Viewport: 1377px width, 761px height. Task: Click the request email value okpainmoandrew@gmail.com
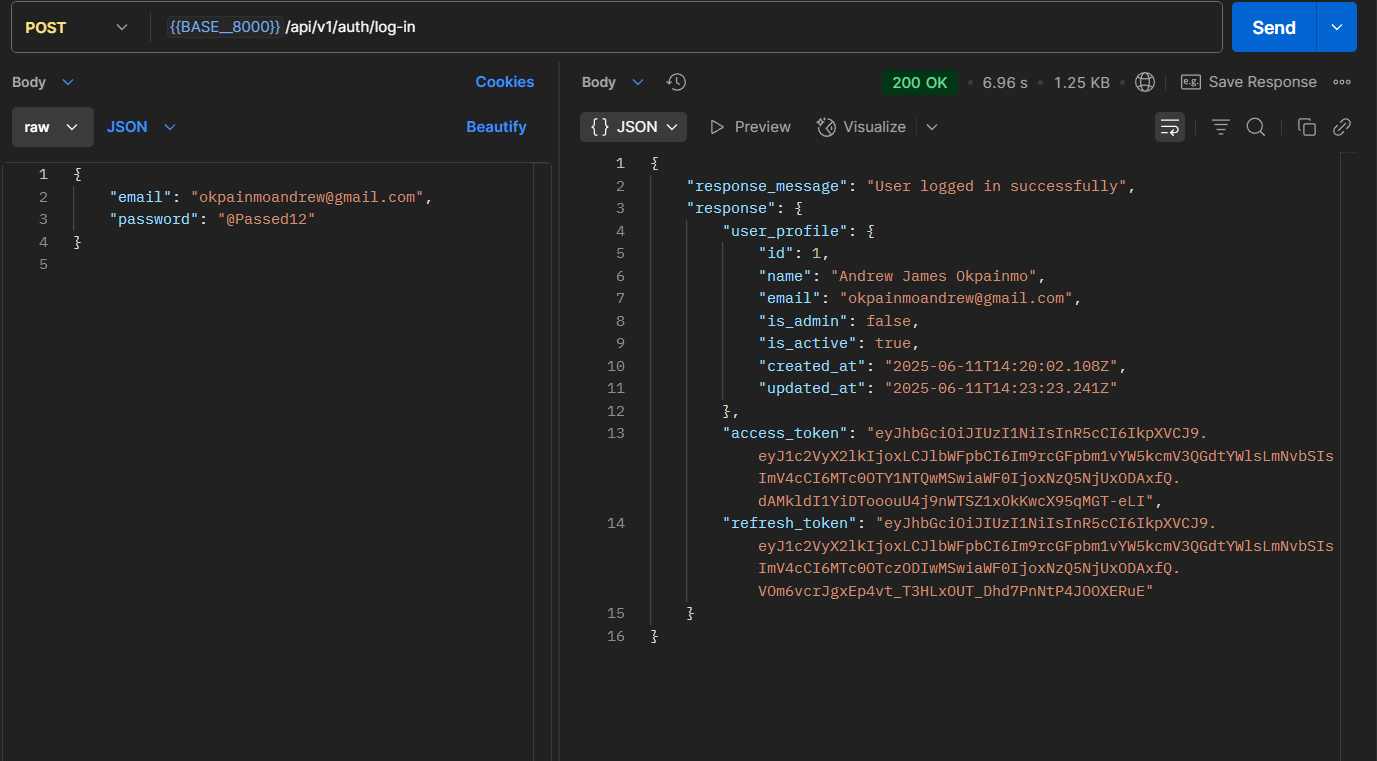point(308,197)
